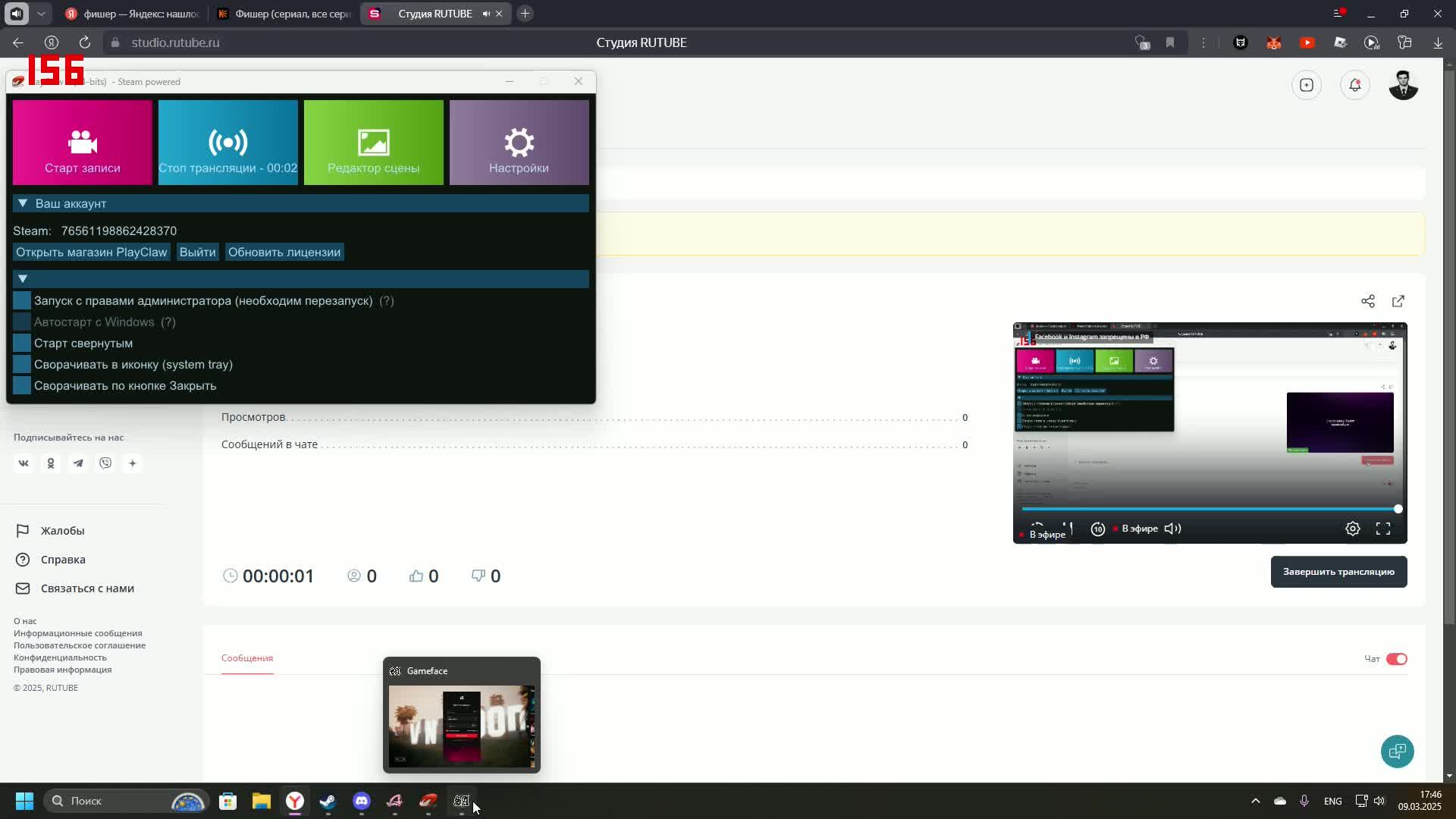Rewind 10 seconds in player

point(1098,529)
